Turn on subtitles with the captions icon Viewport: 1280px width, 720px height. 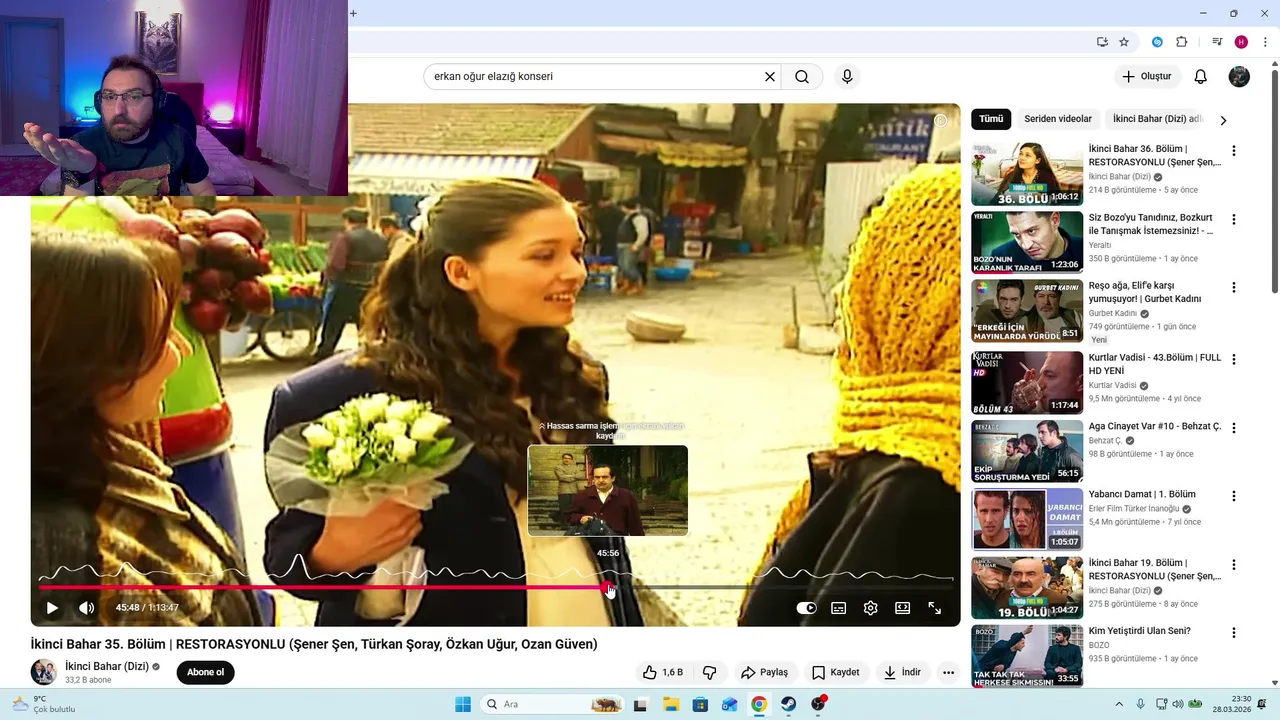click(x=839, y=607)
